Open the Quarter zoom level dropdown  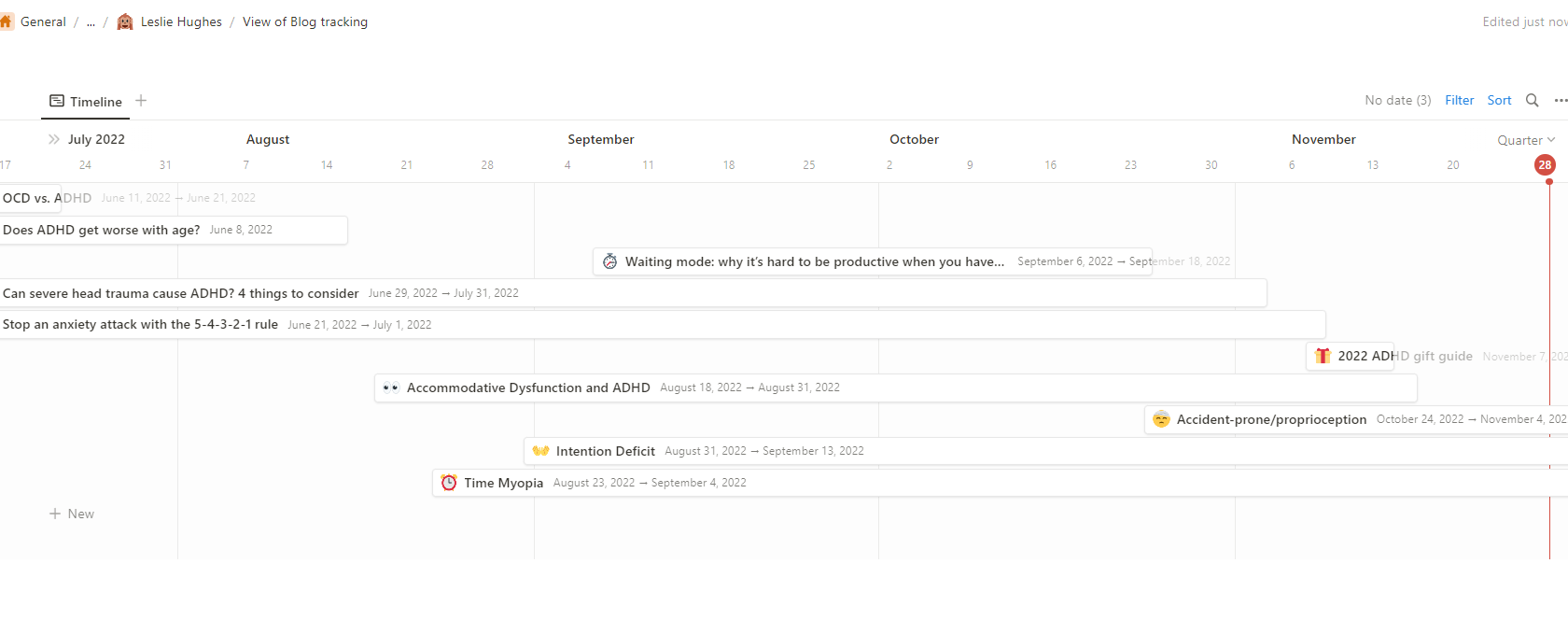tap(1526, 140)
